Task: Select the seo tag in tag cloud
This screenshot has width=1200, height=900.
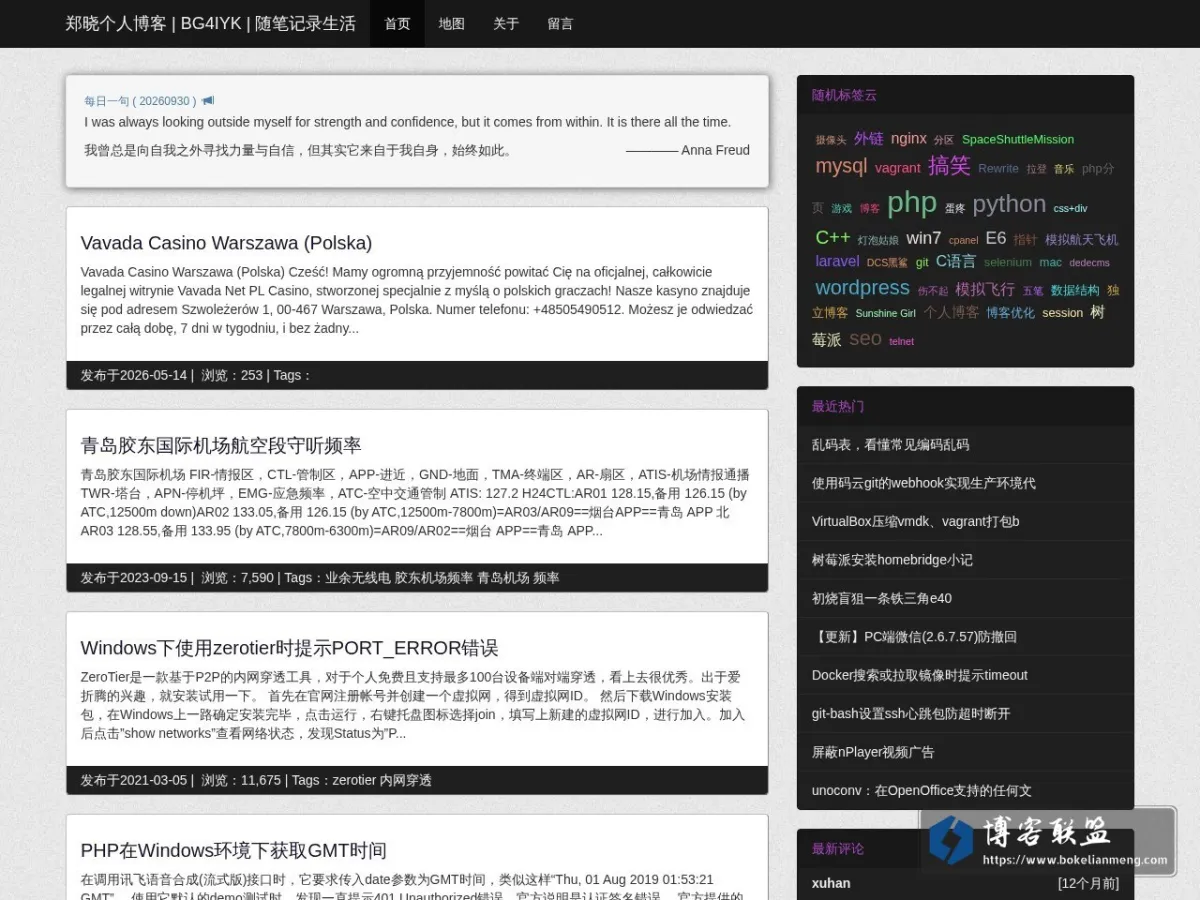Action: click(x=865, y=339)
